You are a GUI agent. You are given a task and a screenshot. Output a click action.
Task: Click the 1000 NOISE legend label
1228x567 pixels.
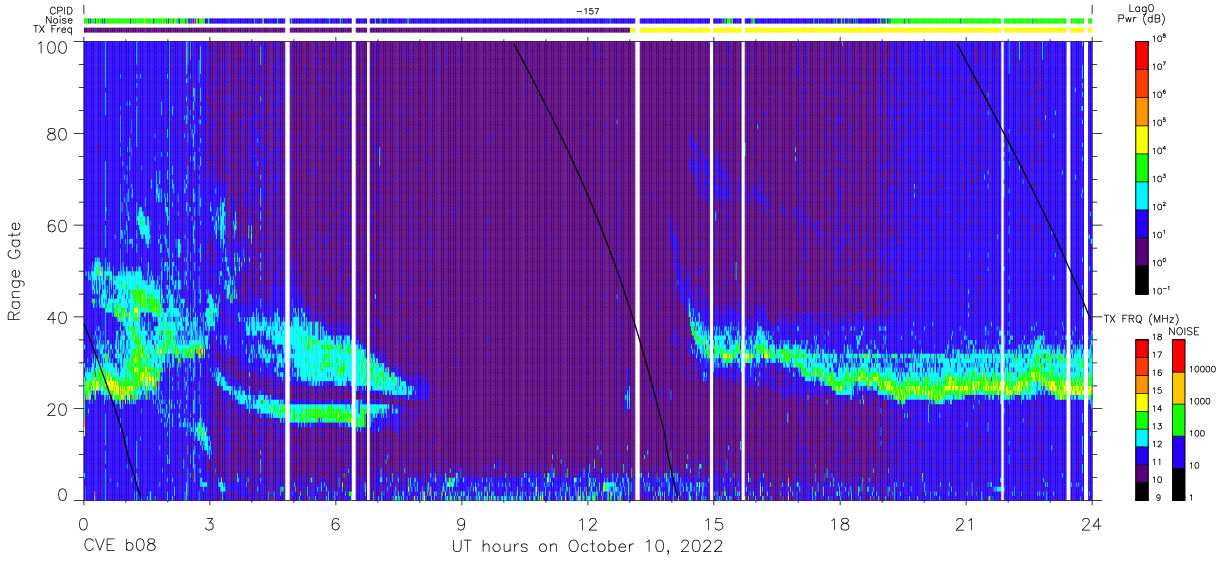pyautogui.click(x=1200, y=402)
